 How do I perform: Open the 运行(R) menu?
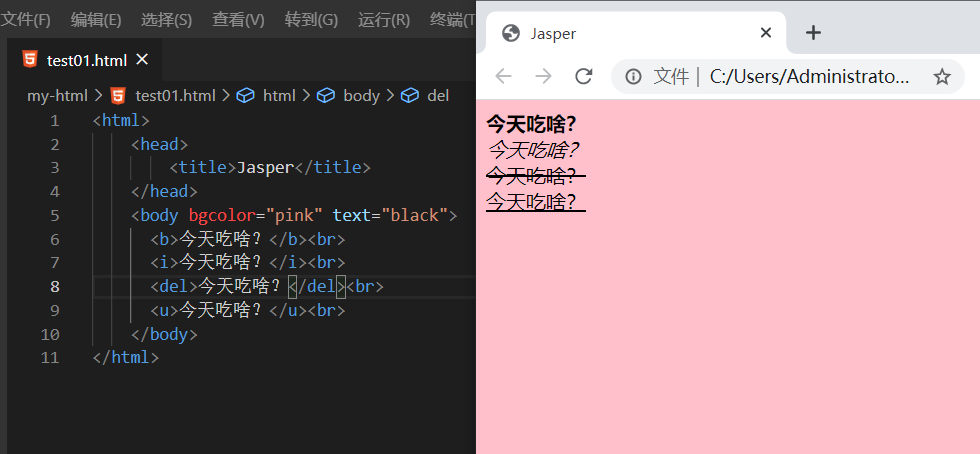[384, 19]
